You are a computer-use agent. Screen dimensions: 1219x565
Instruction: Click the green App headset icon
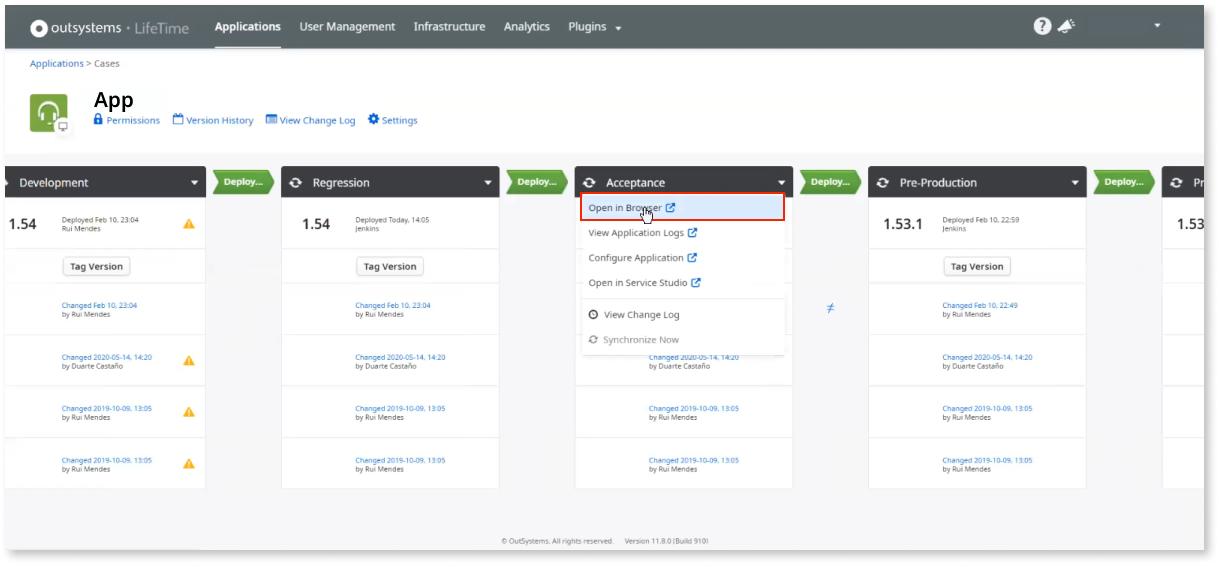[x=49, y=113]
